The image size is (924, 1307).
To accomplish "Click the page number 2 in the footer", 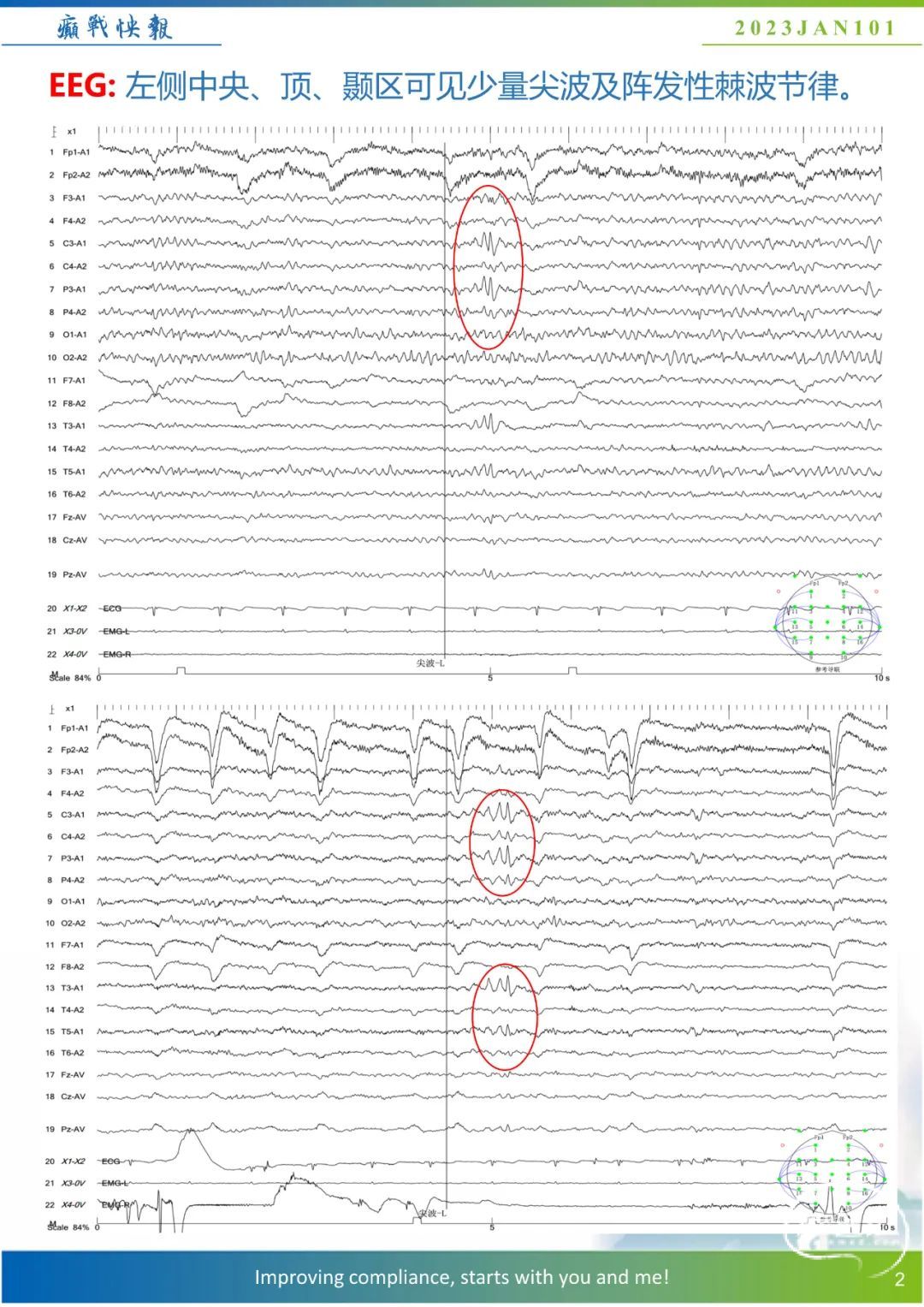I will click(899, 1280).
